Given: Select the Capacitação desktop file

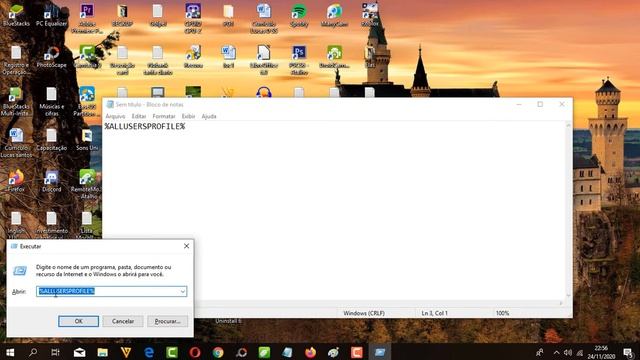Looking at the screenshot, I should click(51, 140).
